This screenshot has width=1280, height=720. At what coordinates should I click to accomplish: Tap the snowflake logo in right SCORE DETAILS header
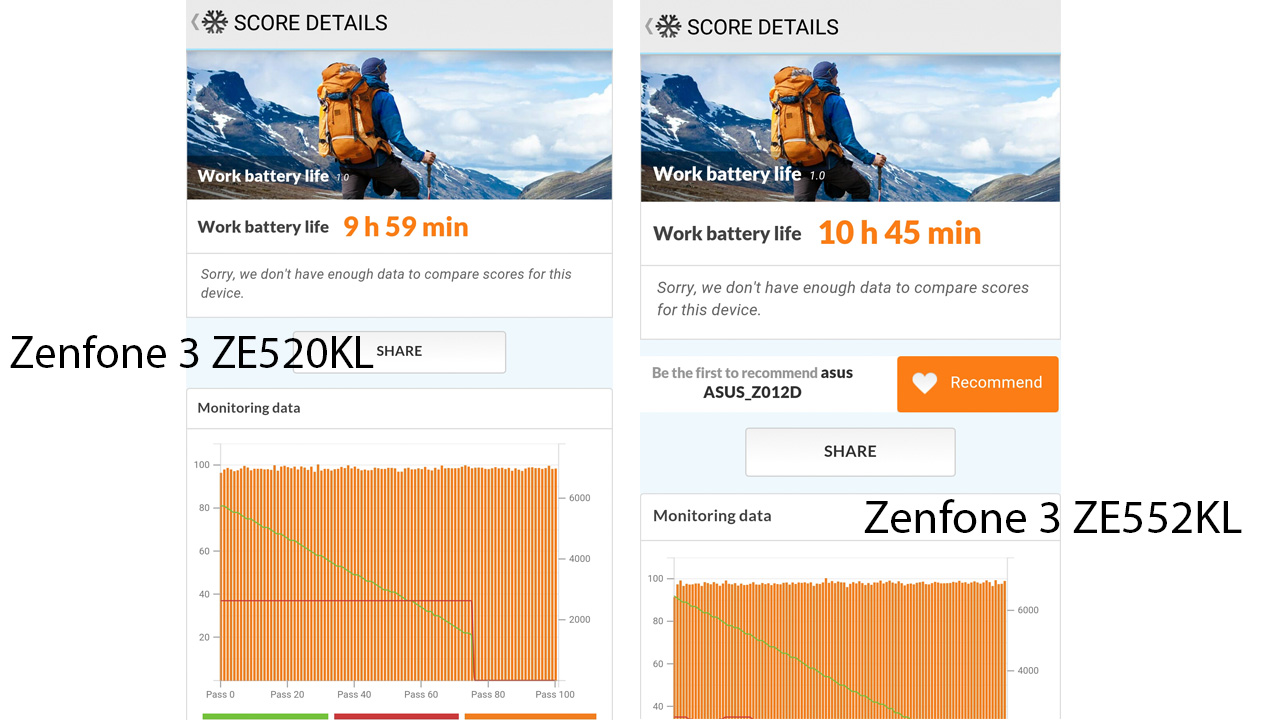pos(668,27)
